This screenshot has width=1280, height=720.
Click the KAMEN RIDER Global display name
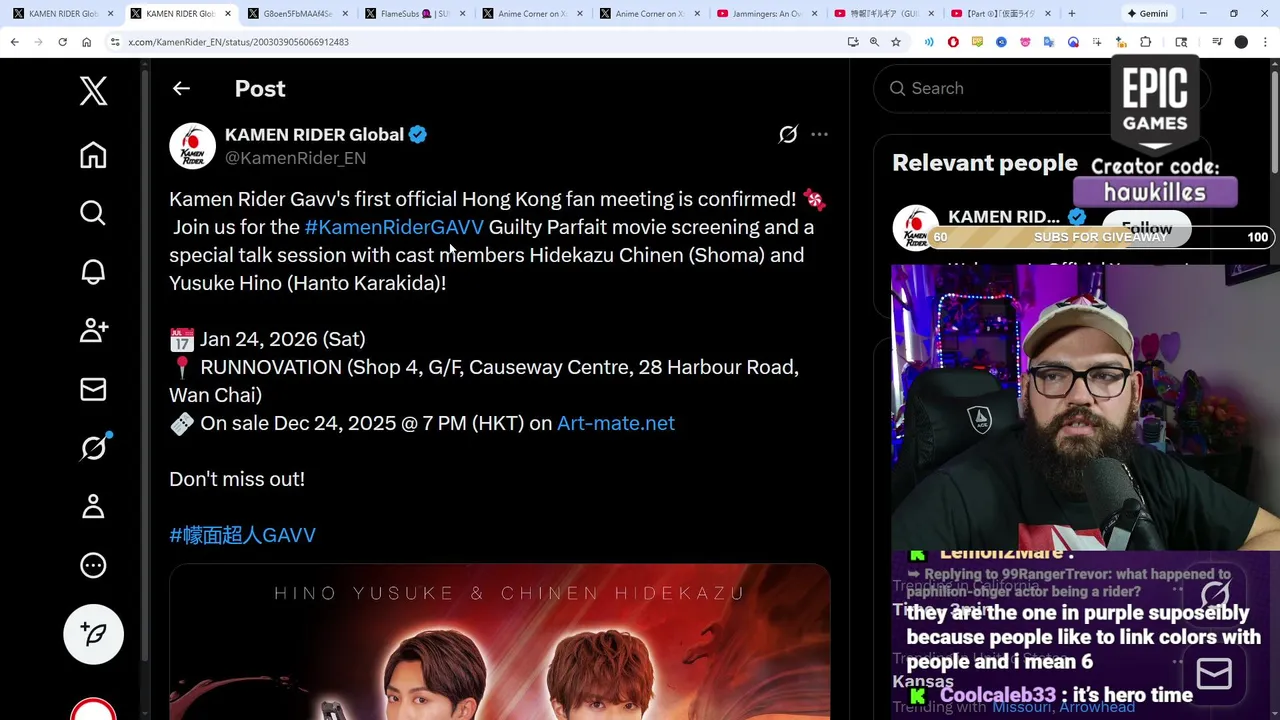[x=314, y=134]
